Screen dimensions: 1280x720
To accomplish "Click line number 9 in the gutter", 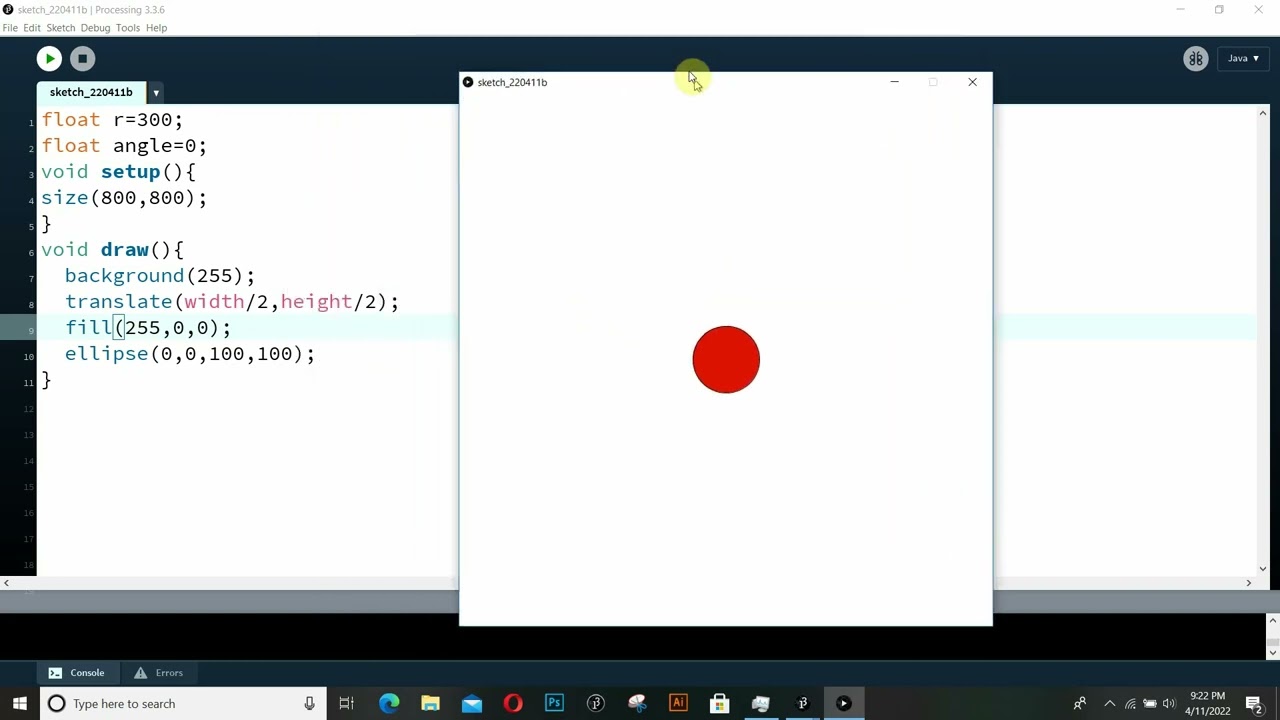I will 31,330.
